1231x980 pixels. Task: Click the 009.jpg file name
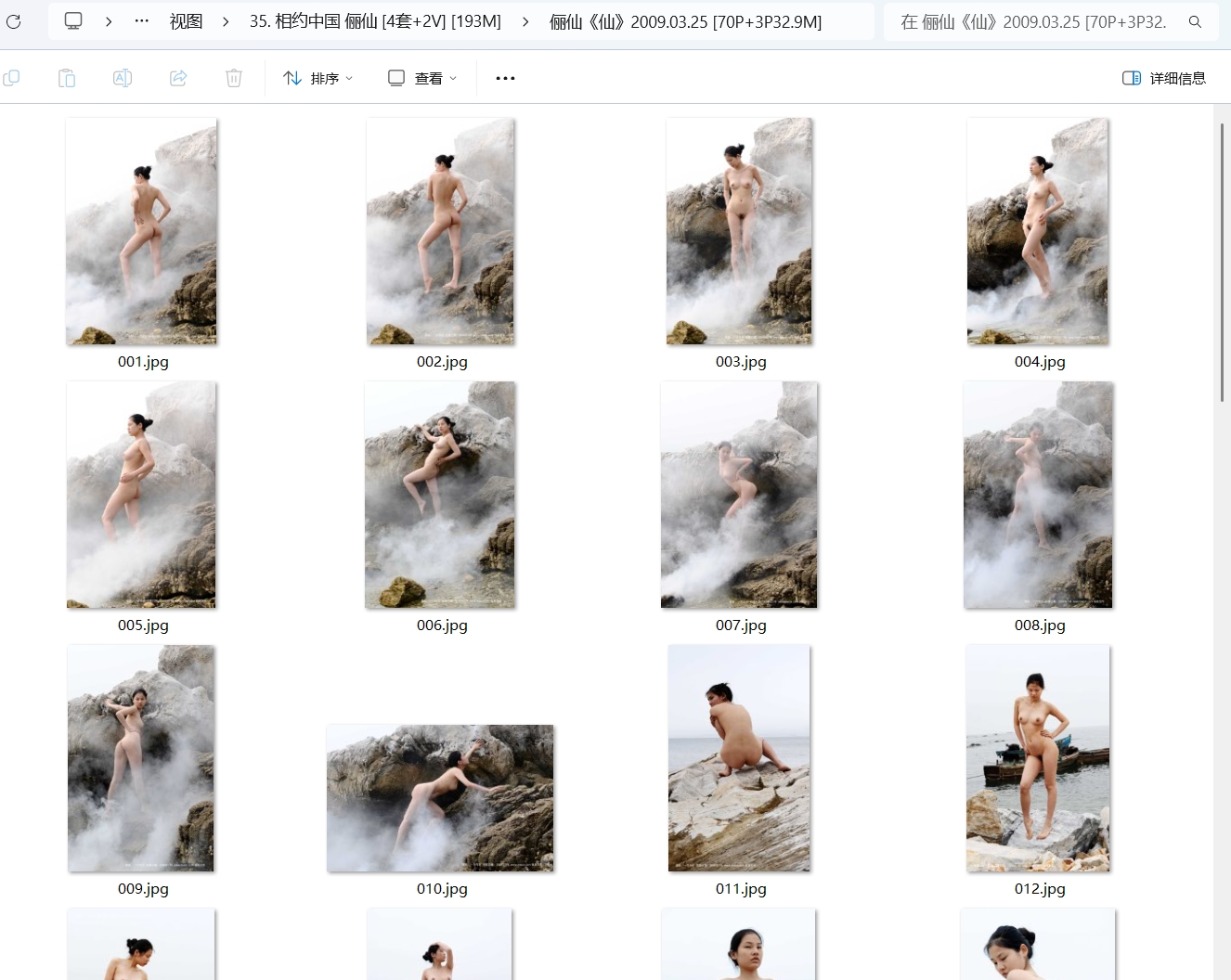pos(143,889)
